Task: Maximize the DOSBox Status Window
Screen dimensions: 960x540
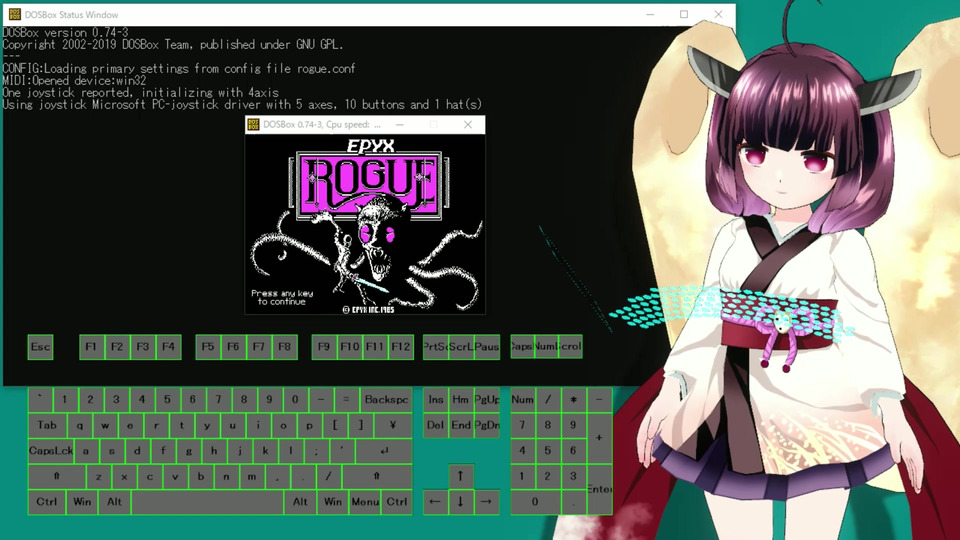Action: (684, 14)
